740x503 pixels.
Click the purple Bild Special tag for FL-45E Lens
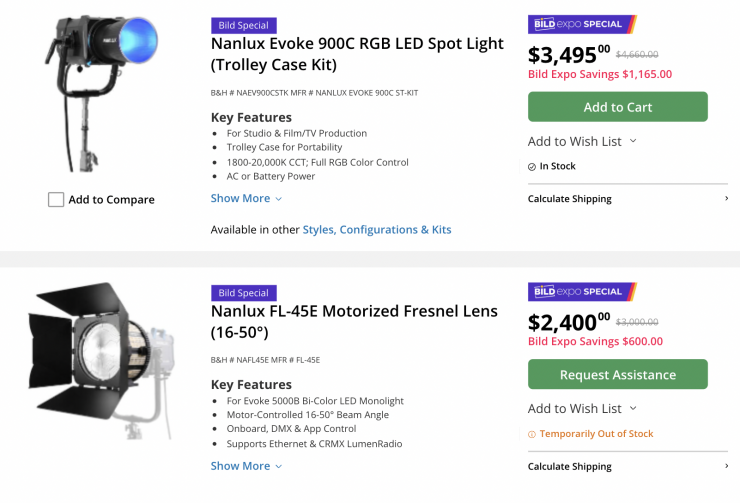[244, 293]
